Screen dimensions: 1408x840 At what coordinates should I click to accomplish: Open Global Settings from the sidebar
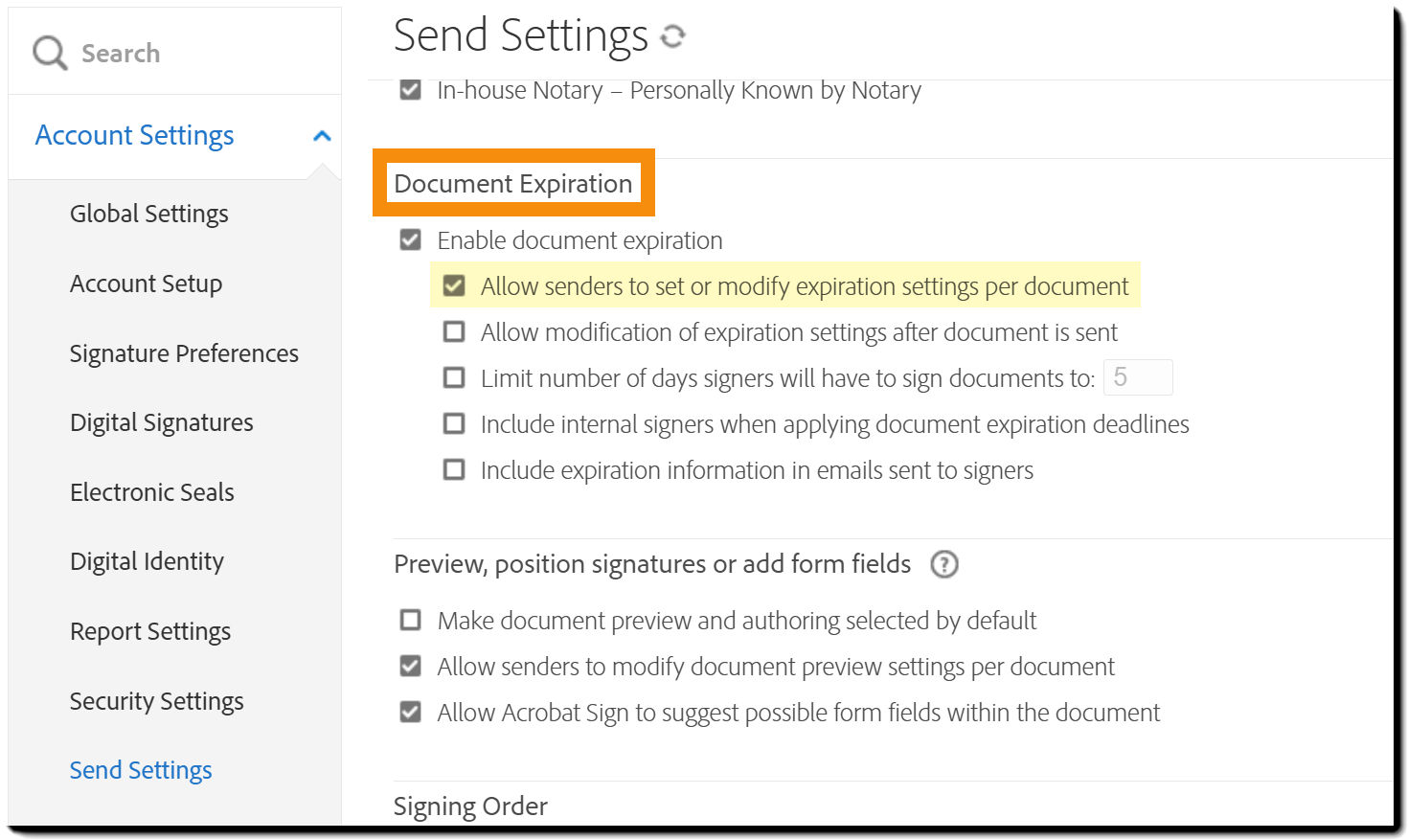point(148,214)
